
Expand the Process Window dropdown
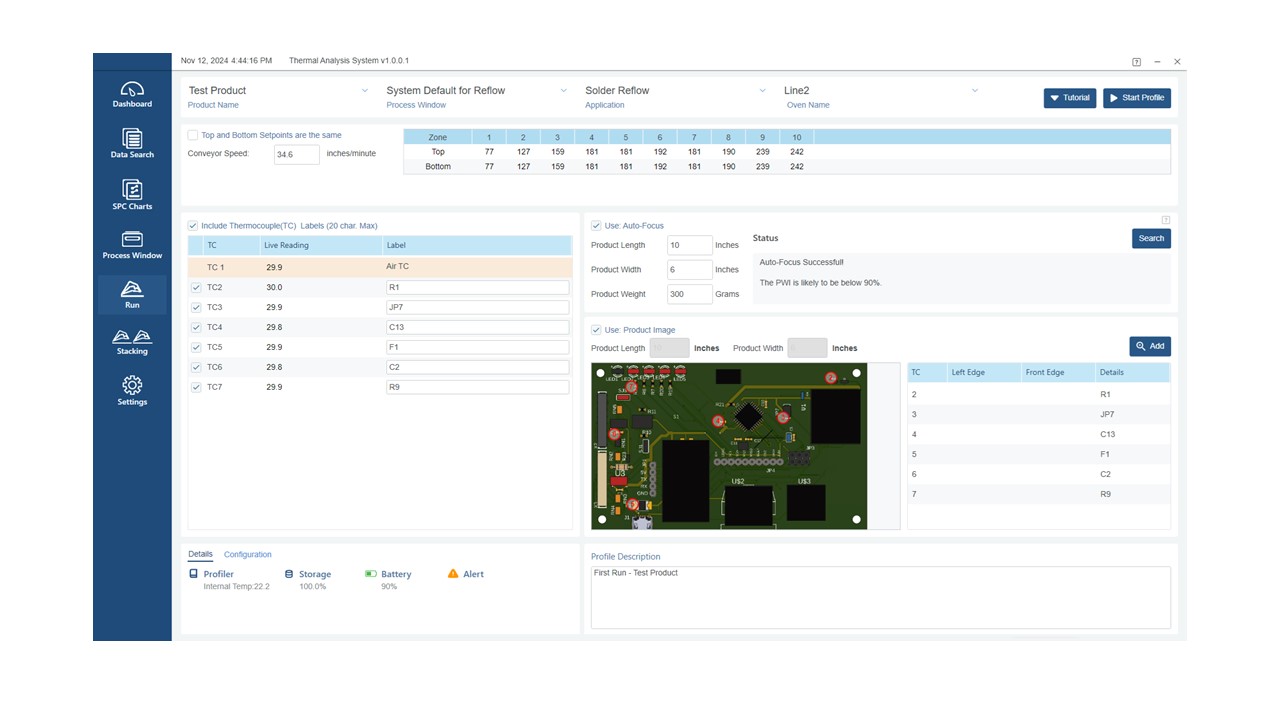564,91
